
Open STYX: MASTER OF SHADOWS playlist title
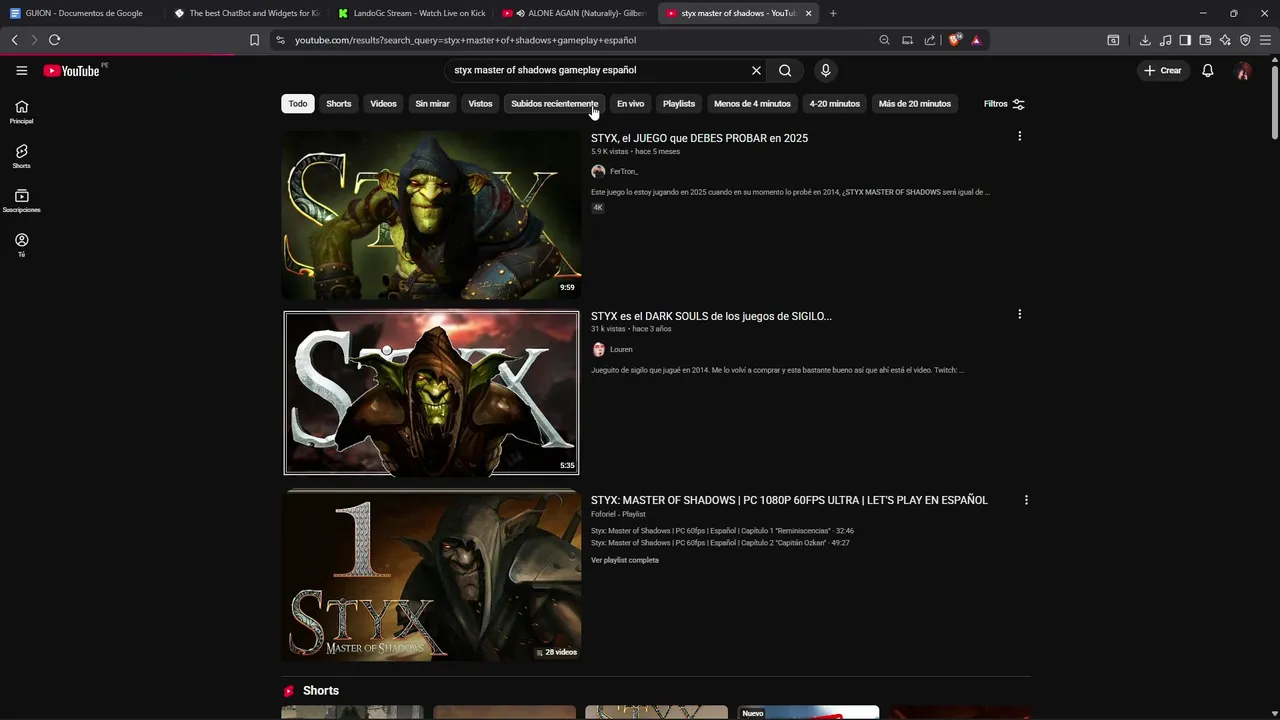pyautogui.click(x=789, y=500)
